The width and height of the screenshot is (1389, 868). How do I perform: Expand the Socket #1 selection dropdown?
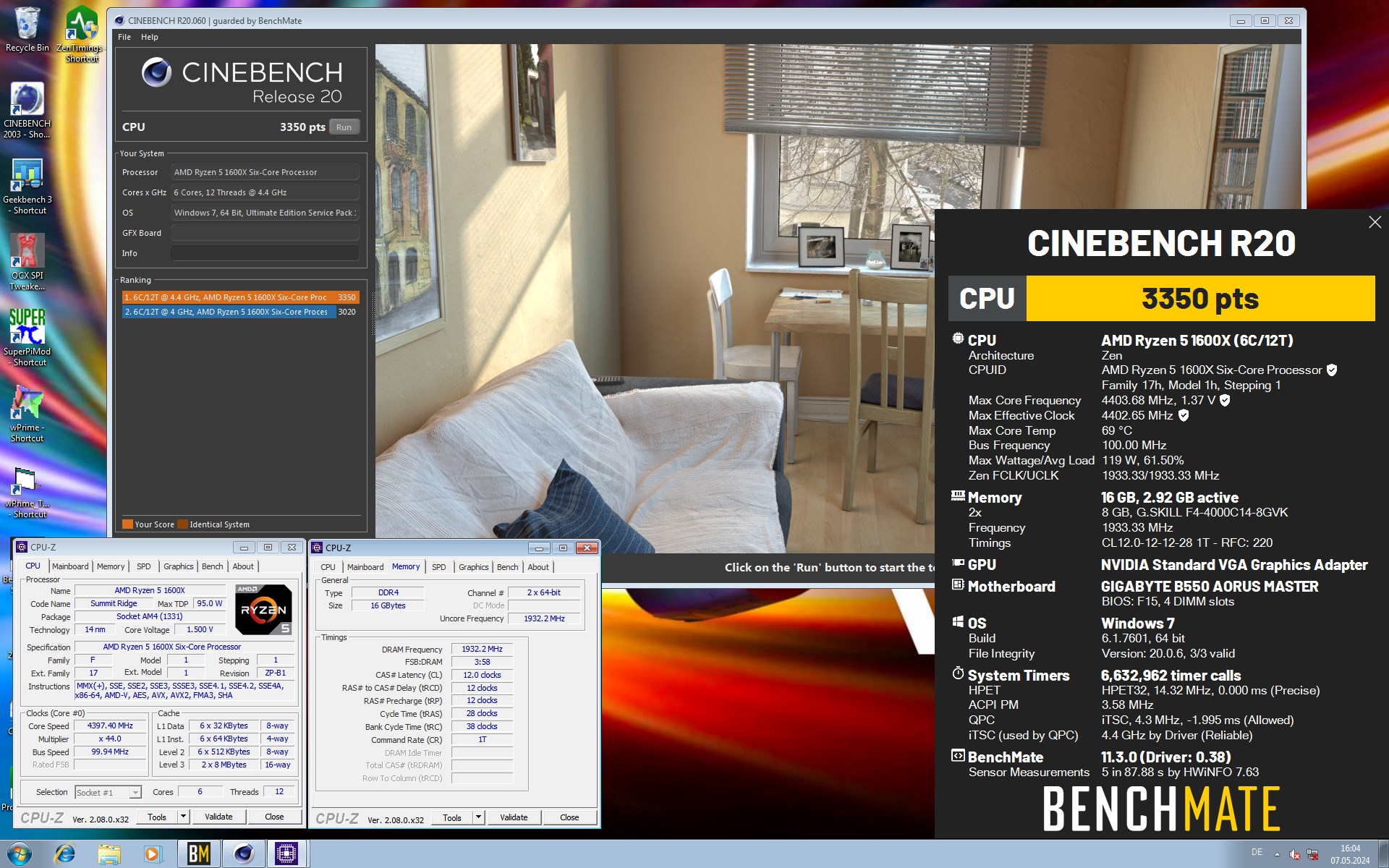[135, 793]
